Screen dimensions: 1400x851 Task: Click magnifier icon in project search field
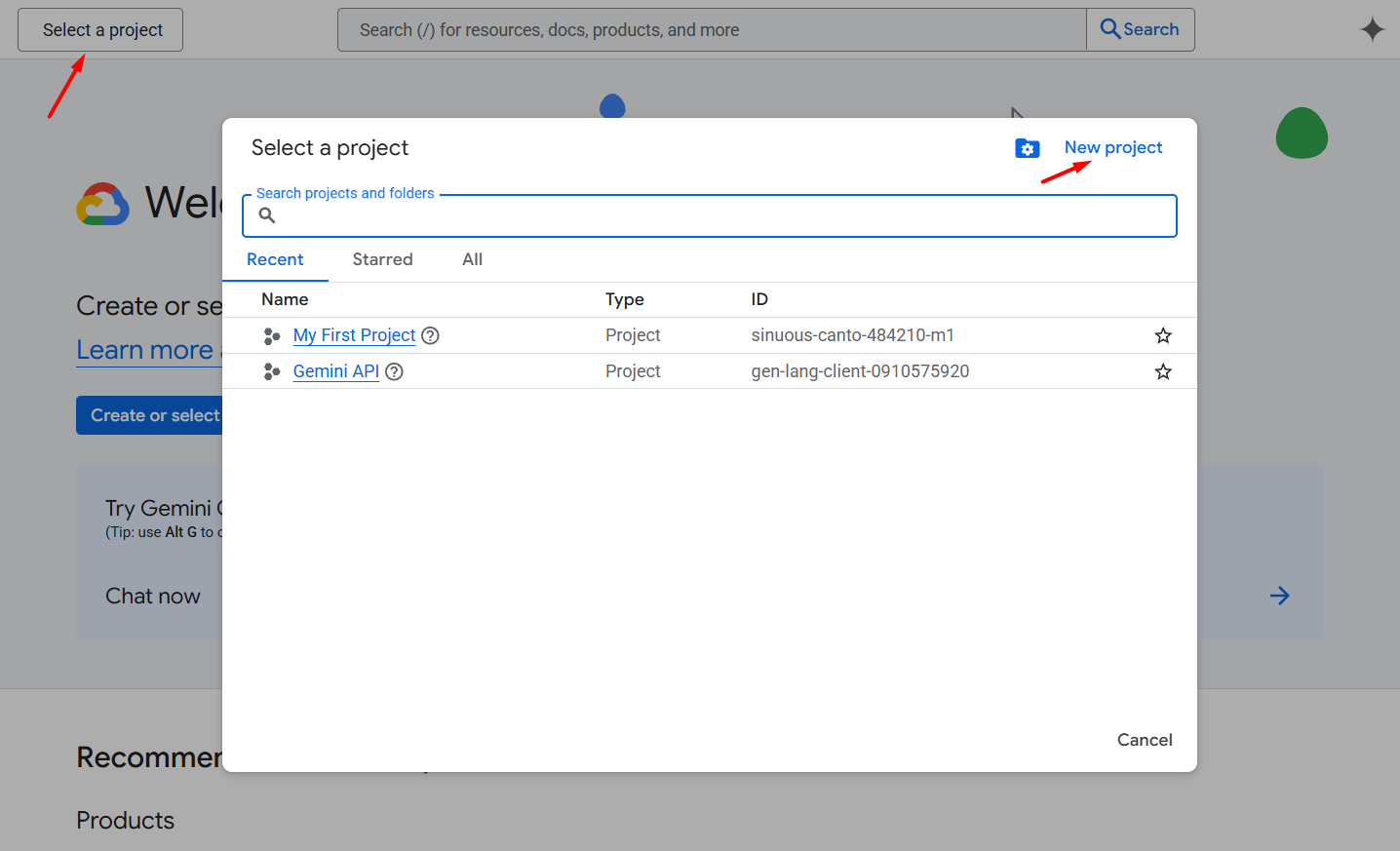[x=266, y=215]
